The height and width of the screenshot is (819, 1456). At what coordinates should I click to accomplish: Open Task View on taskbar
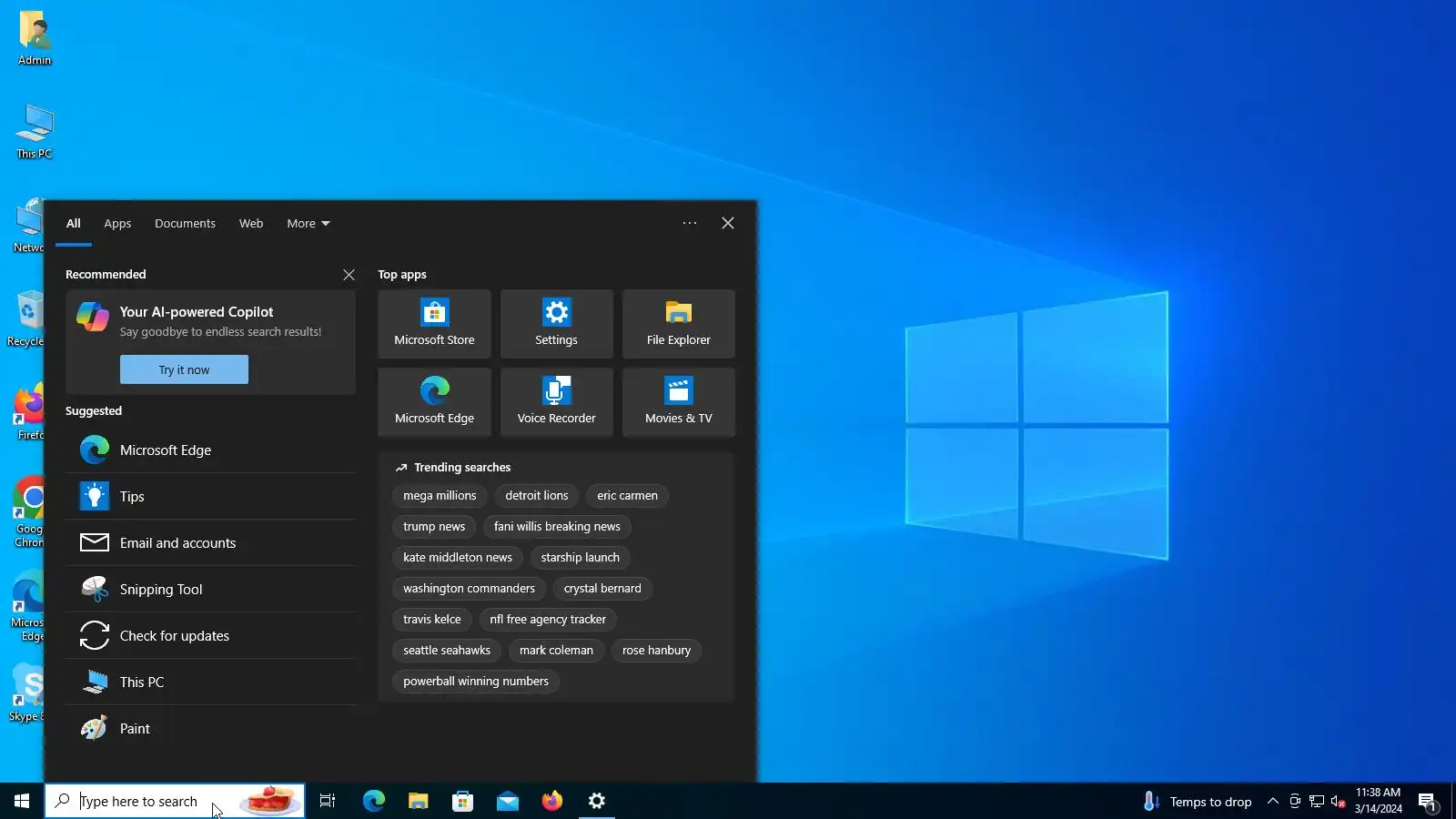point(328,801)
